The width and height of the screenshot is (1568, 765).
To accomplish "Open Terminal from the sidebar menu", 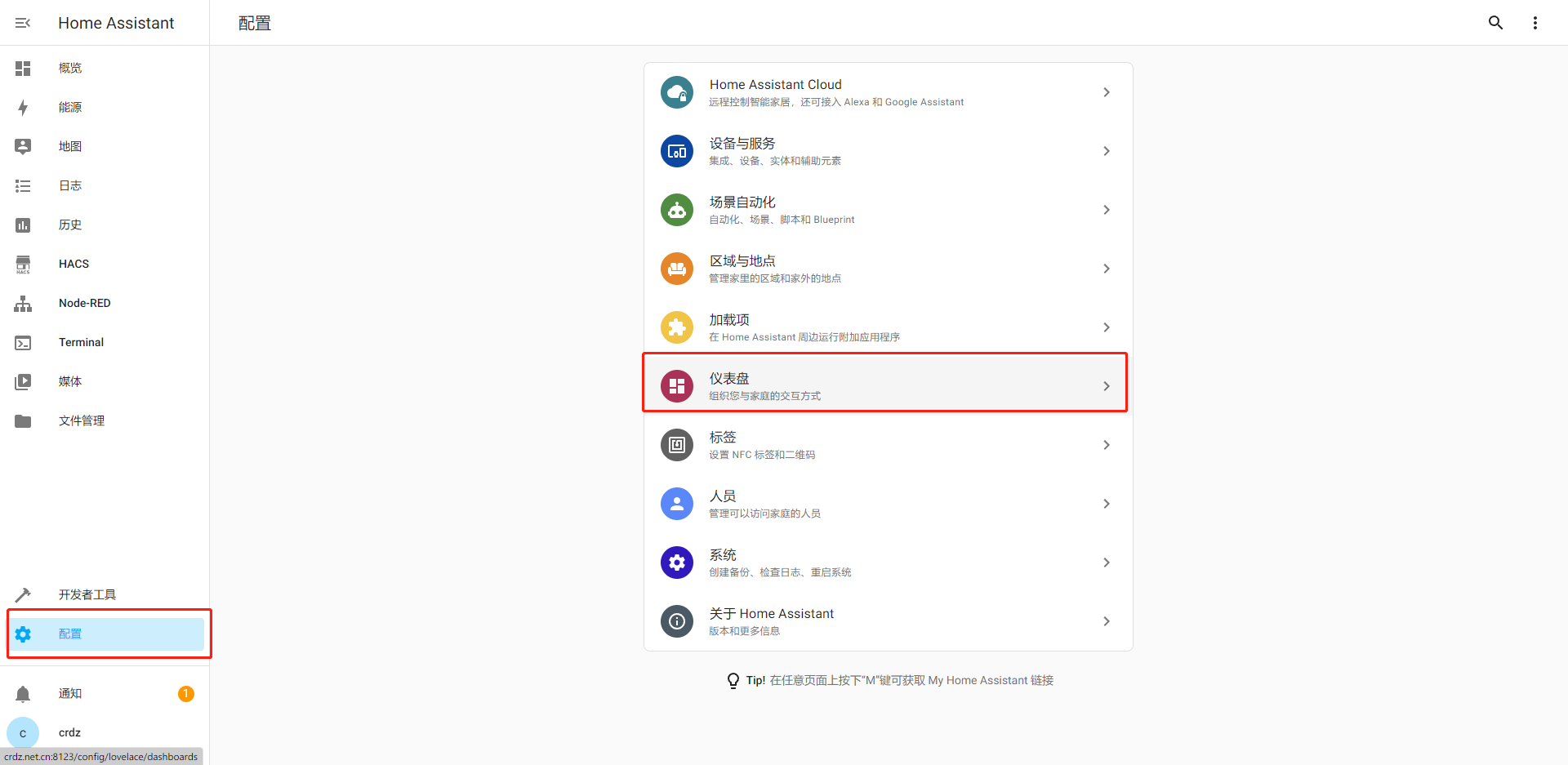I will pyautogui.click(x=81, y=342).
